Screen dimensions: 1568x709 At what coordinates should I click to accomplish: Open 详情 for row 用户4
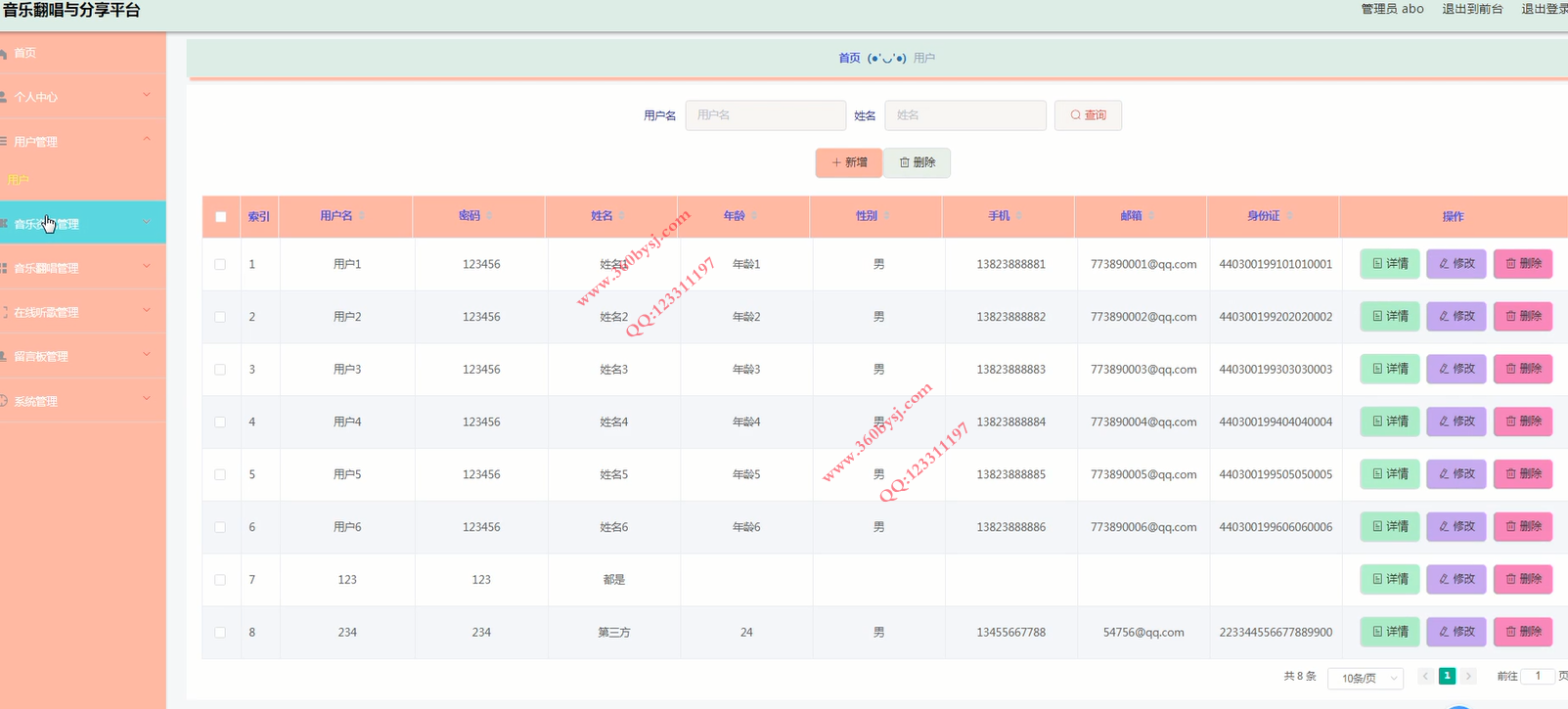click(1390, 421)
